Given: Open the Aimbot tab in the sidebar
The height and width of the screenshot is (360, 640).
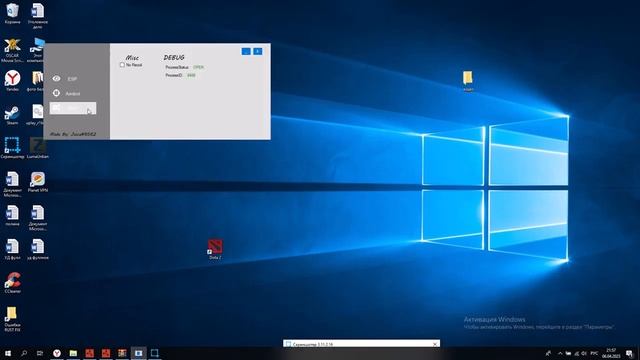Looking at the screenshot, I should [73, 93].
